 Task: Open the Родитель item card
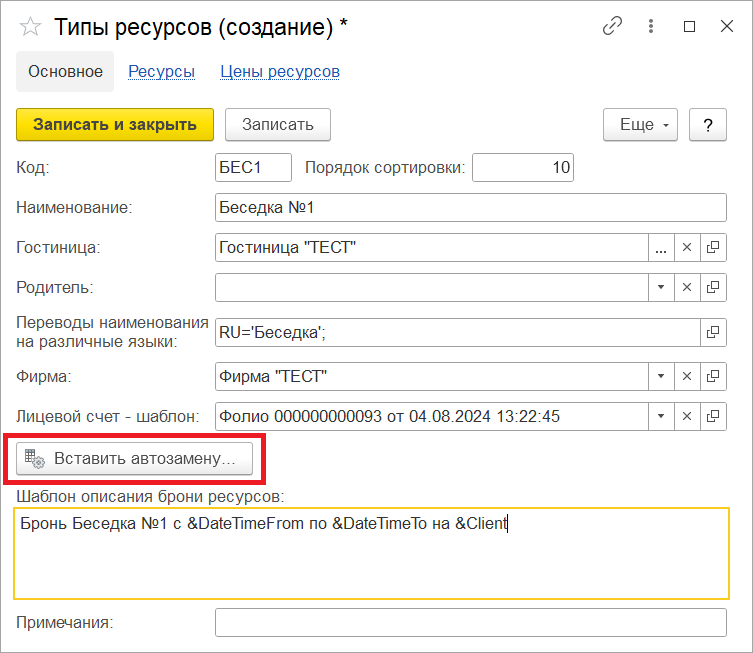[713, 288]
